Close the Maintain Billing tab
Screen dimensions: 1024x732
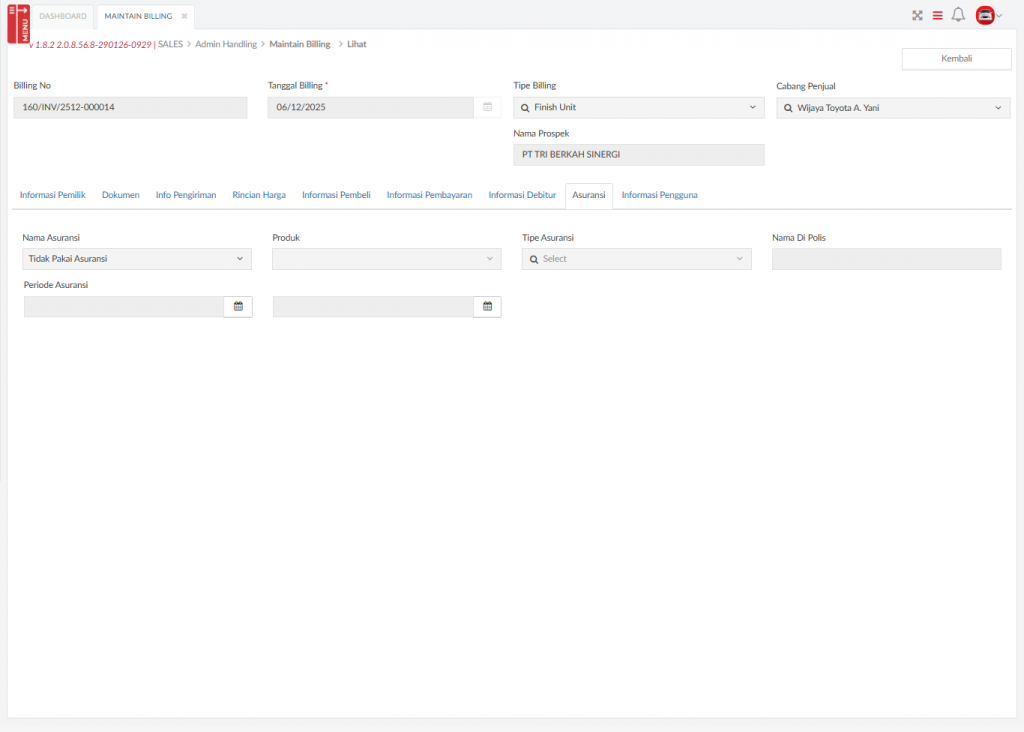point(184,16)
